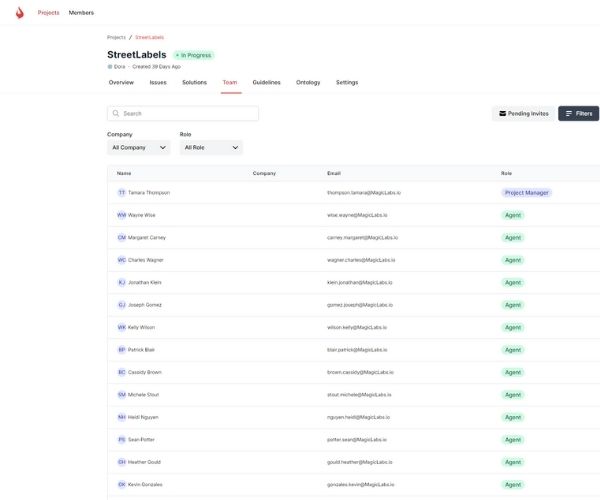Viewport: 600px width, 500px height.
Task: Click the TT avatar for Tamara Thompson
Action: click(122, 192)
